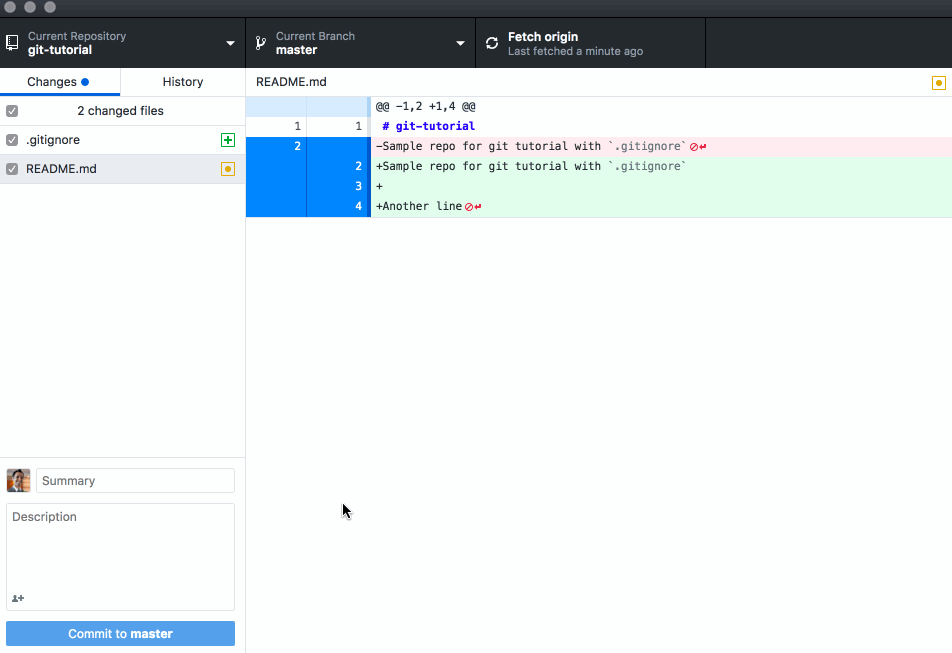Toggle the '2 changed files' select-all checkbox
Image resolution: width=952 pixels, height=653 pixels.
pyautogui.click(x=11, y=111)
